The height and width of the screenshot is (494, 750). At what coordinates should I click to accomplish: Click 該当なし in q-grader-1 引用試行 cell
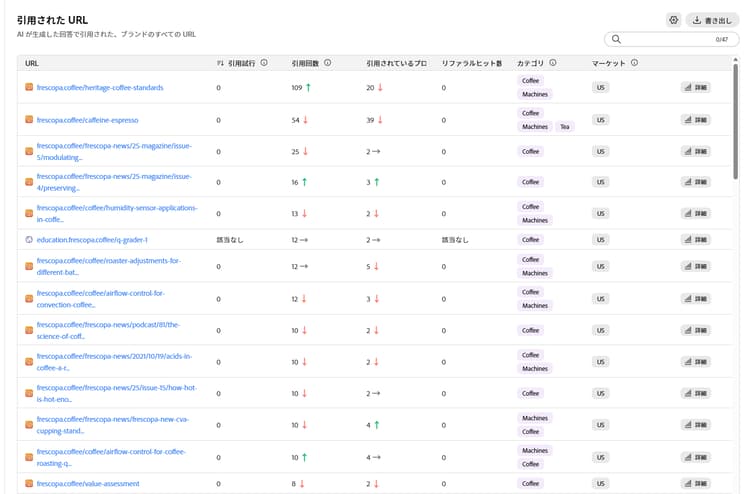click(x=230, y=240)
